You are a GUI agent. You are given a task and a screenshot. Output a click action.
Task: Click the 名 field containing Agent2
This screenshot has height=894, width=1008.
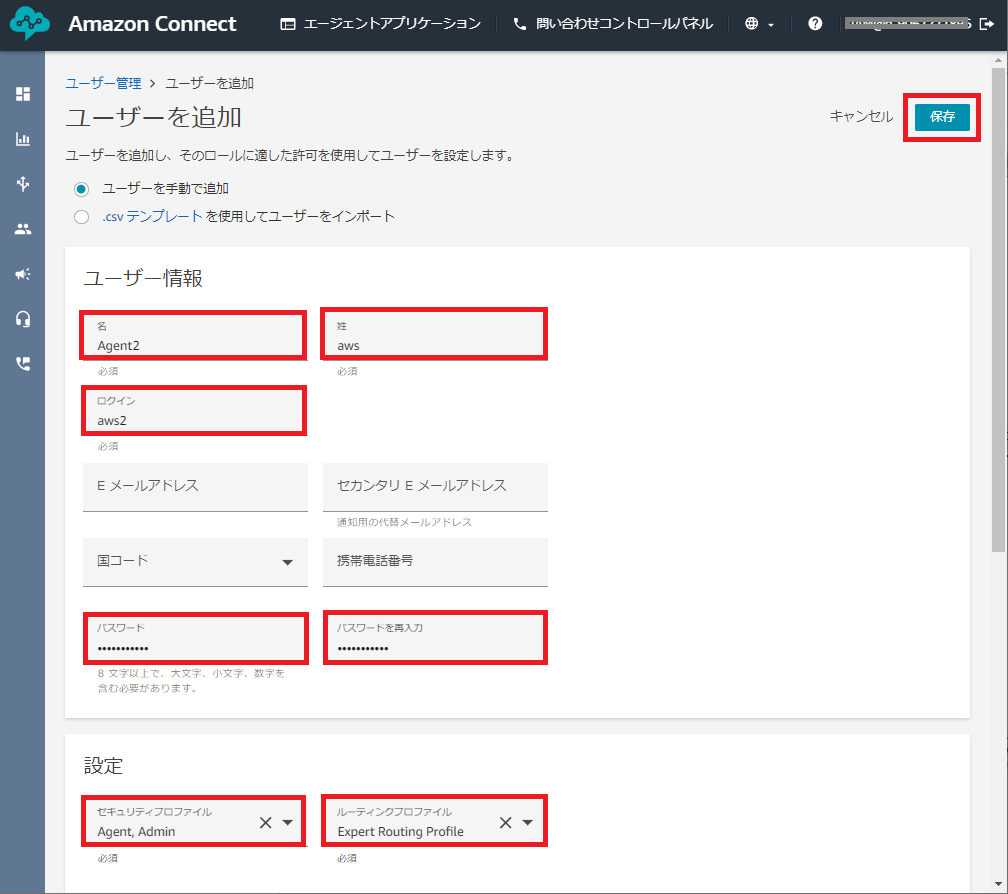click(x=194, y=335)
